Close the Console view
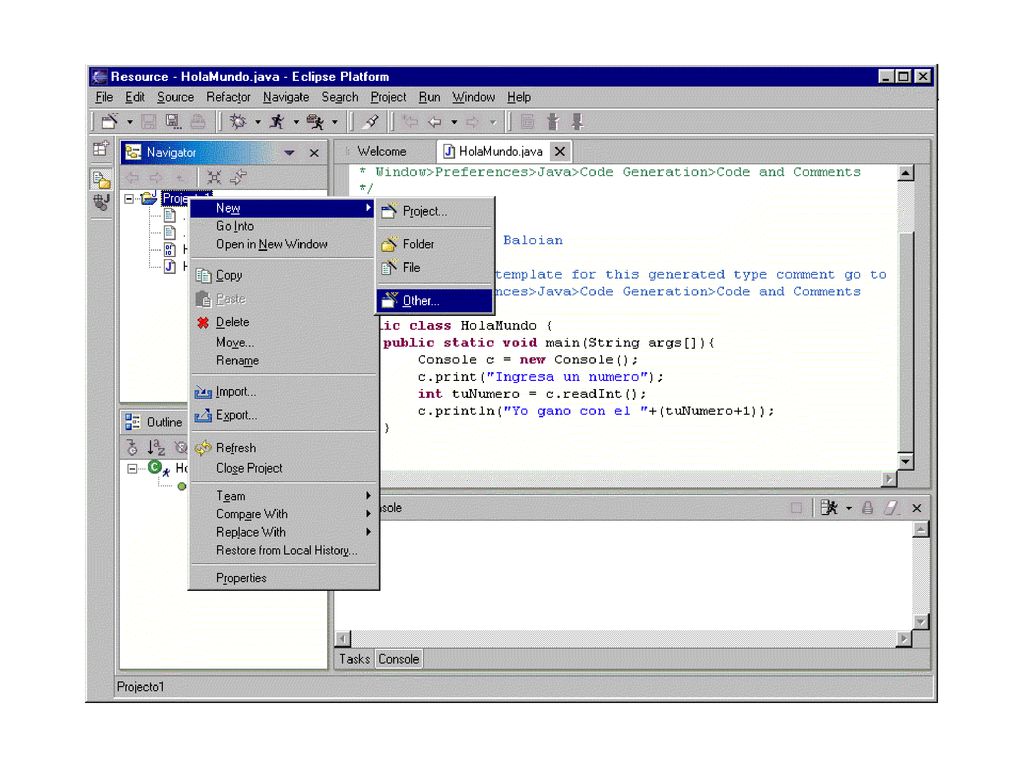Image resolution: width=1024 pixels, height=768 pixels. click(917, 508)
